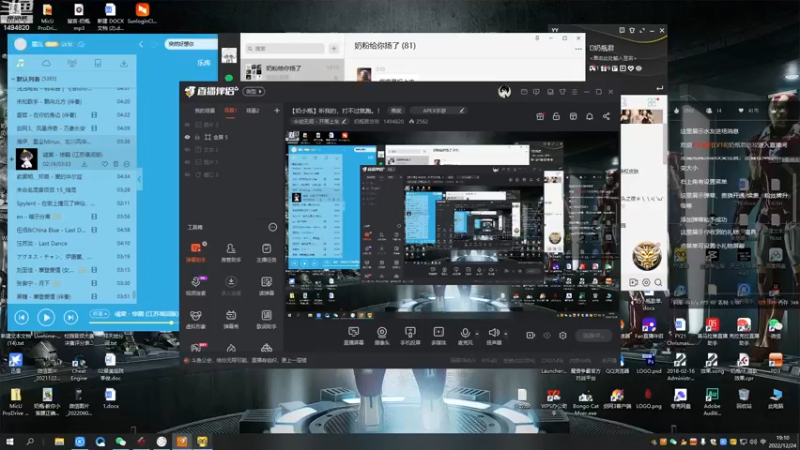Mute the 麦克风 microphone
This screenshot has height=450, width=800.
pyautogui.click(x=465, y=336)
